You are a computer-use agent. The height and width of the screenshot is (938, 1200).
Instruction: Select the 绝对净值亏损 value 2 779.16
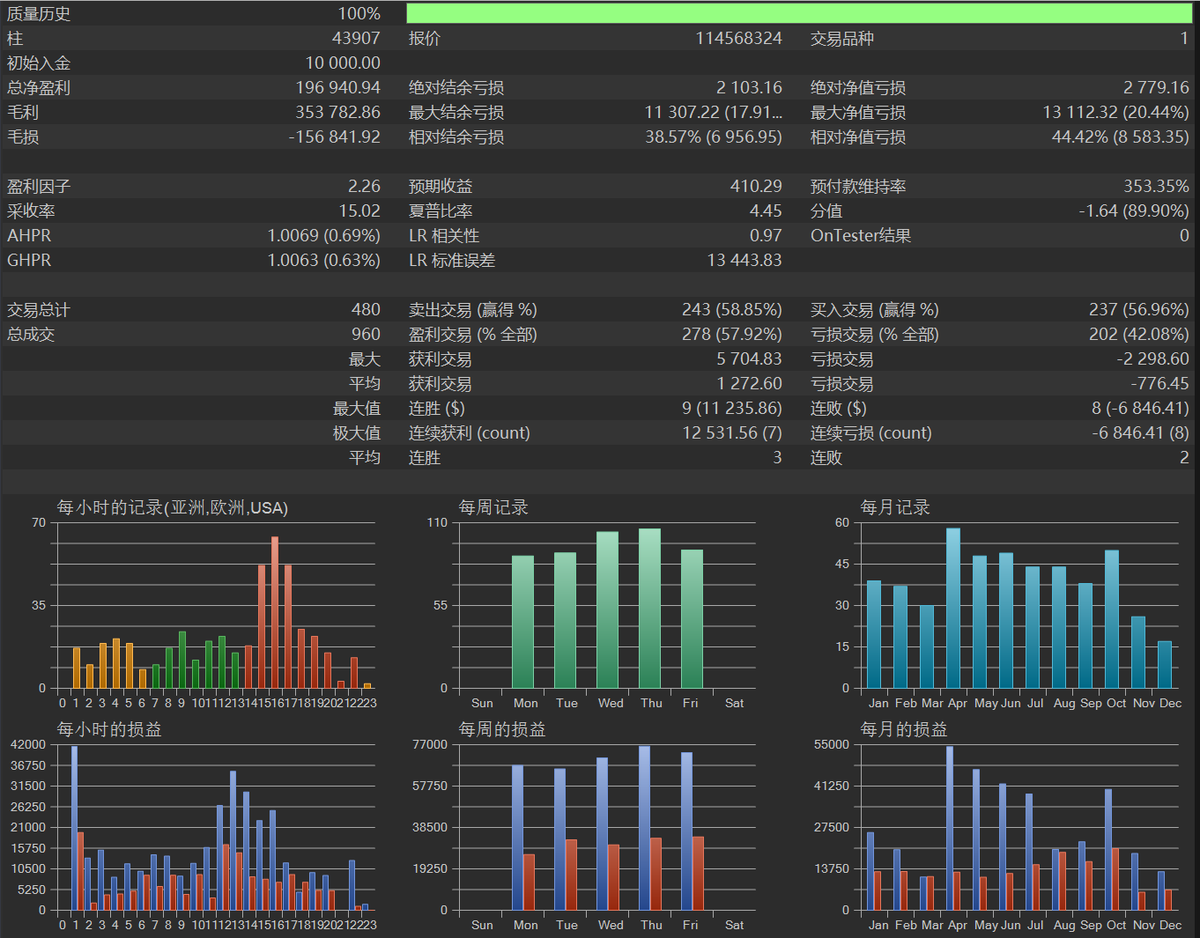(1156, 88)
